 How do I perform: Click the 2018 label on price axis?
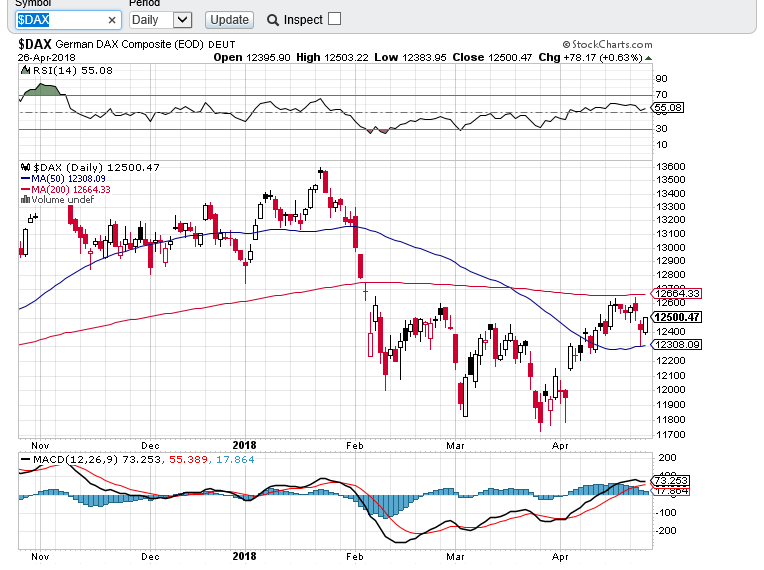tap(244, 445)
